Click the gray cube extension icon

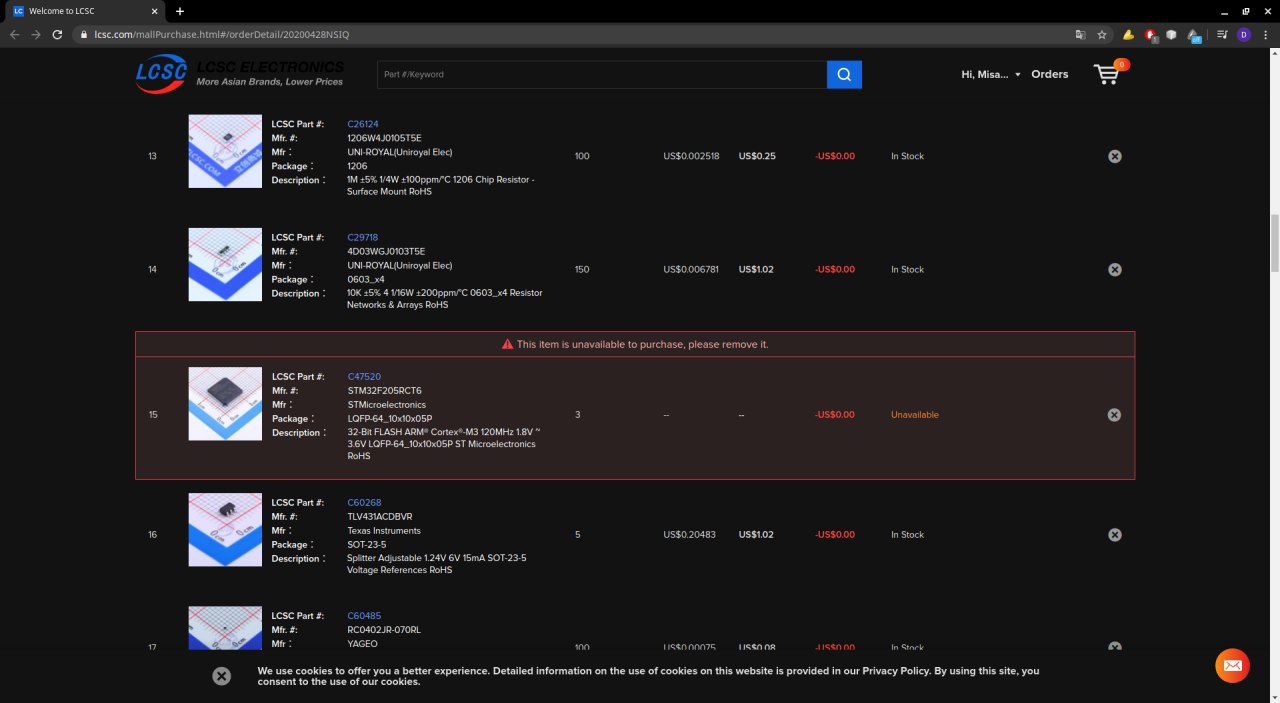(x=1171, y=34)
